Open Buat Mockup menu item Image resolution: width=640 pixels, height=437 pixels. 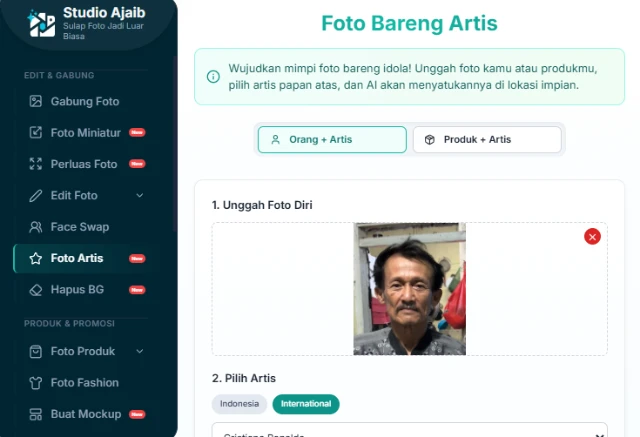(x=82, y=414)
